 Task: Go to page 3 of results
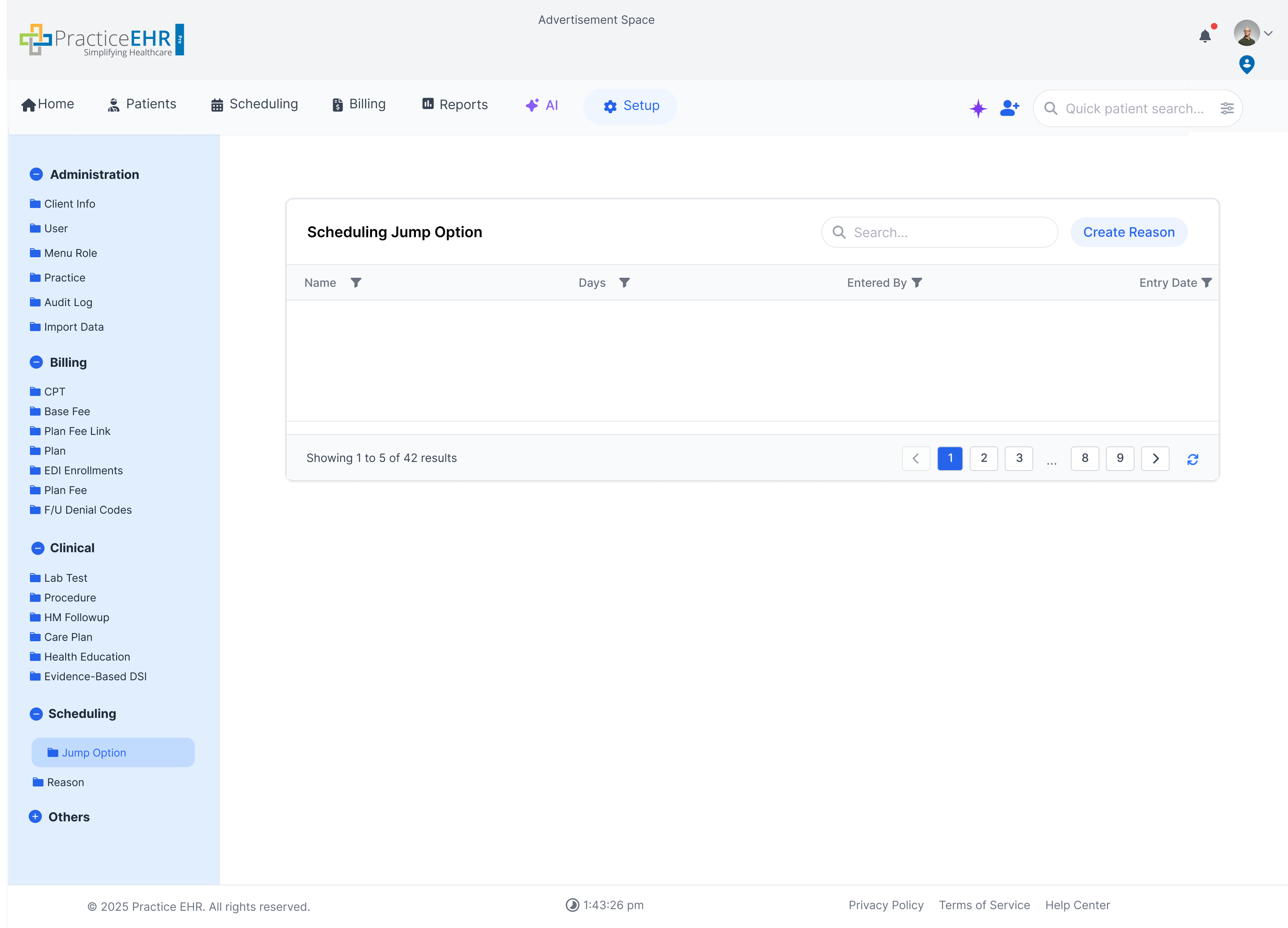1019,458
